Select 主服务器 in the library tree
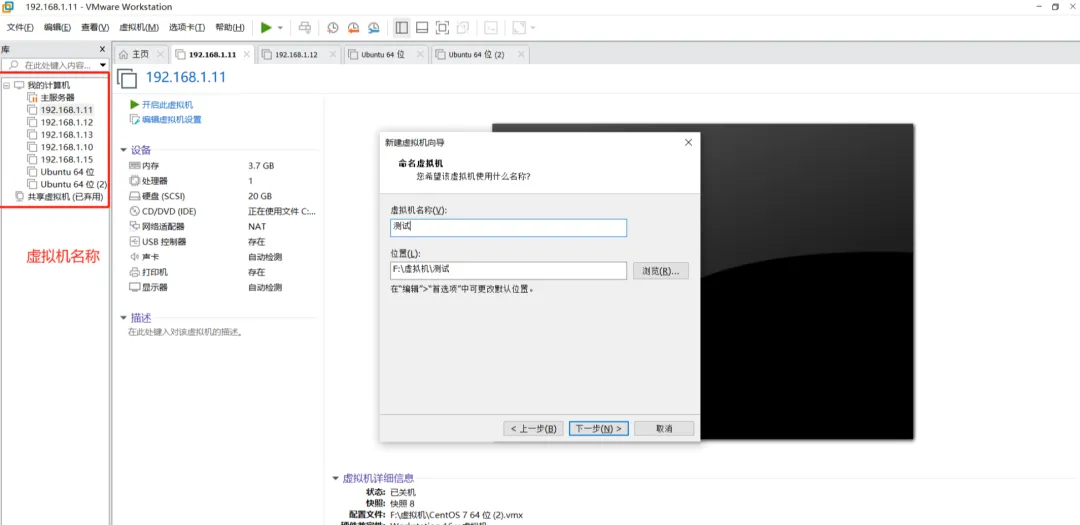 pos(57,97)
